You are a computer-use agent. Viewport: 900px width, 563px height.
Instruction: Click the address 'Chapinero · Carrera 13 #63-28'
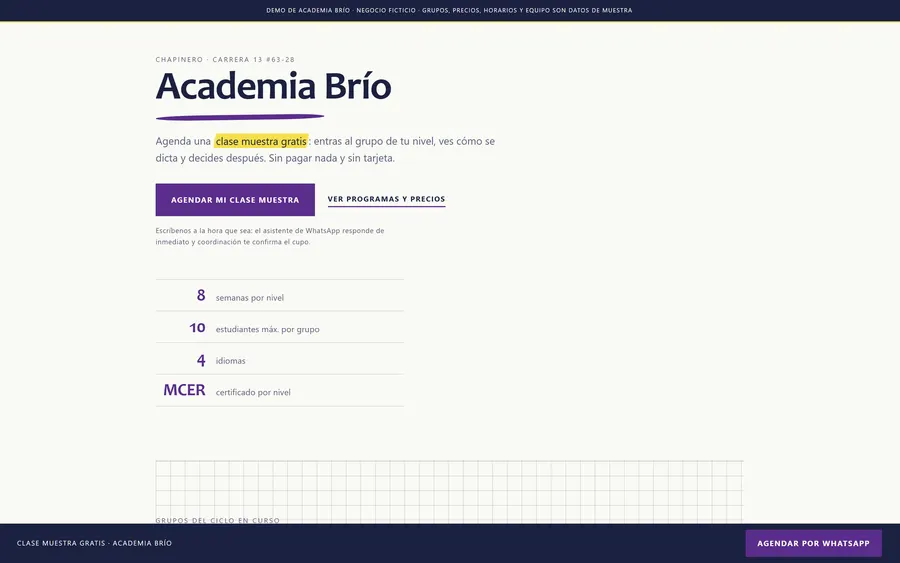pos(225,59)
